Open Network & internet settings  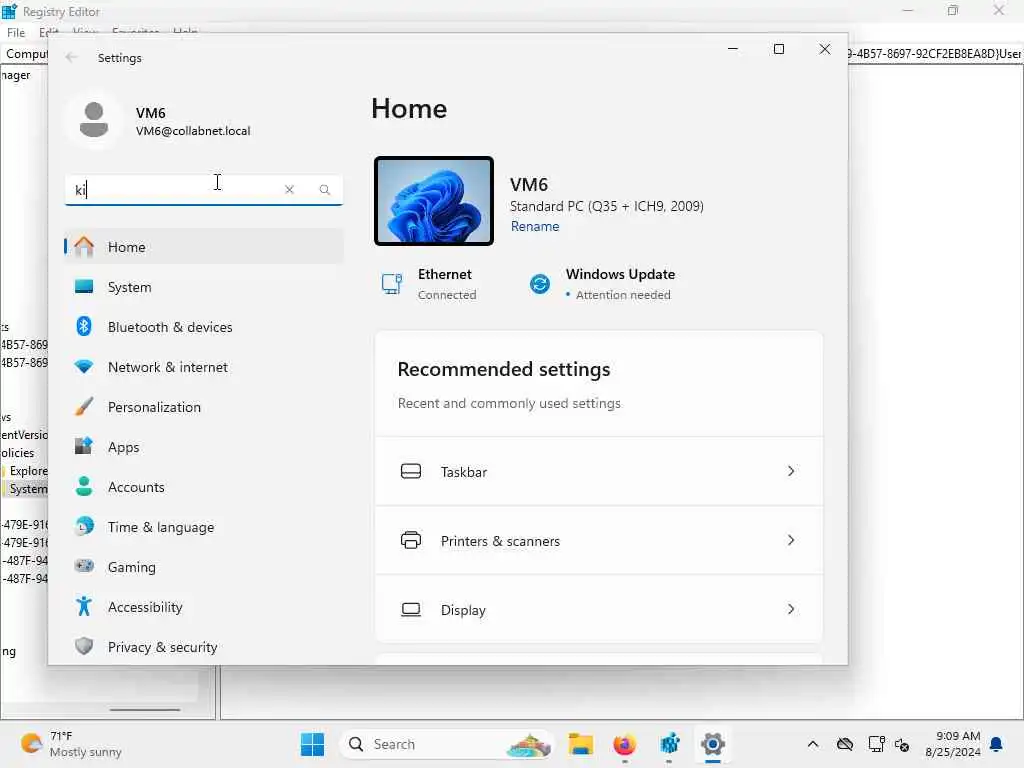tap(204, 367)
